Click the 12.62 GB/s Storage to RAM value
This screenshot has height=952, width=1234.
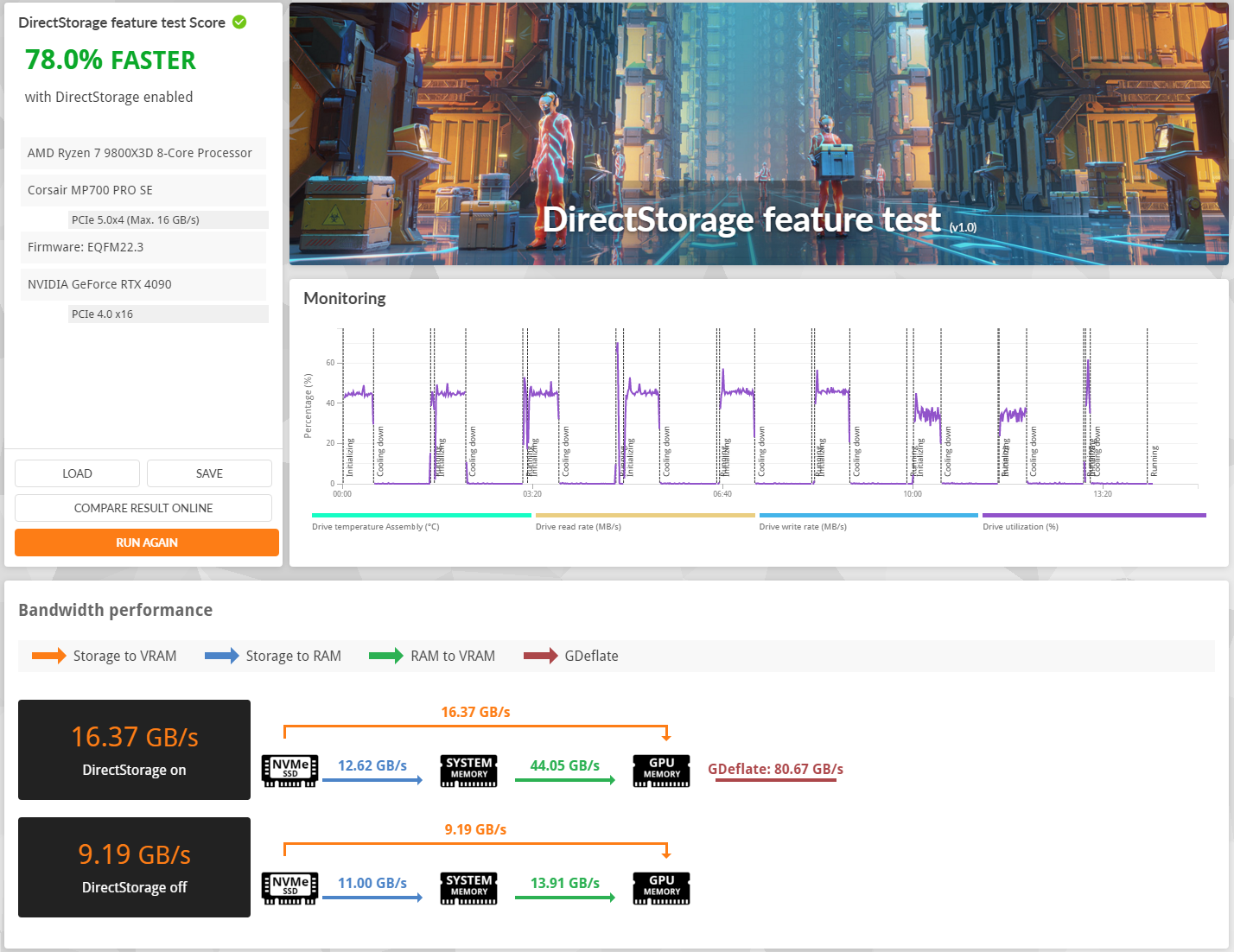[372, 765]
